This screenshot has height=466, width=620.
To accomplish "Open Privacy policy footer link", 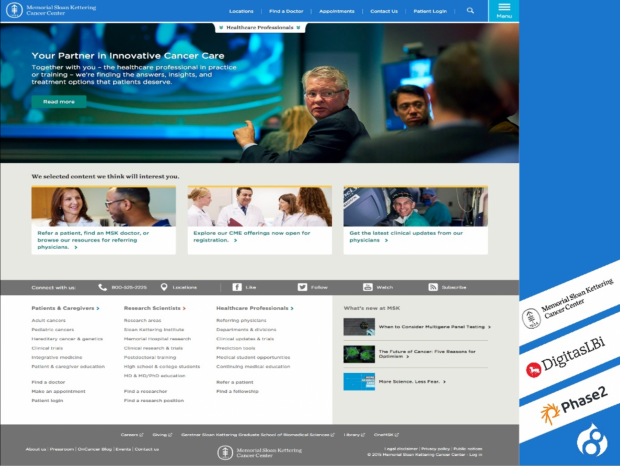I will point(435,449).
